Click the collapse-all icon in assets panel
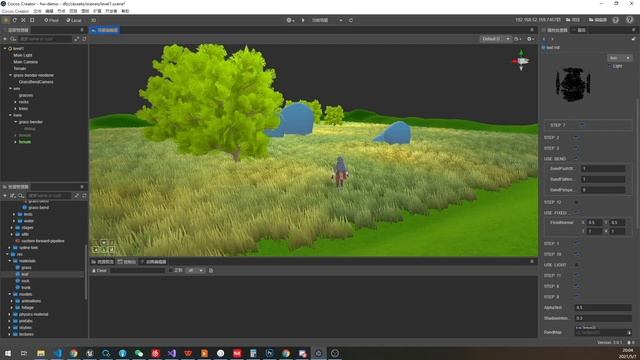Viewport: 640px width, 360px height. pyautogui.click(x=76, y=196)
